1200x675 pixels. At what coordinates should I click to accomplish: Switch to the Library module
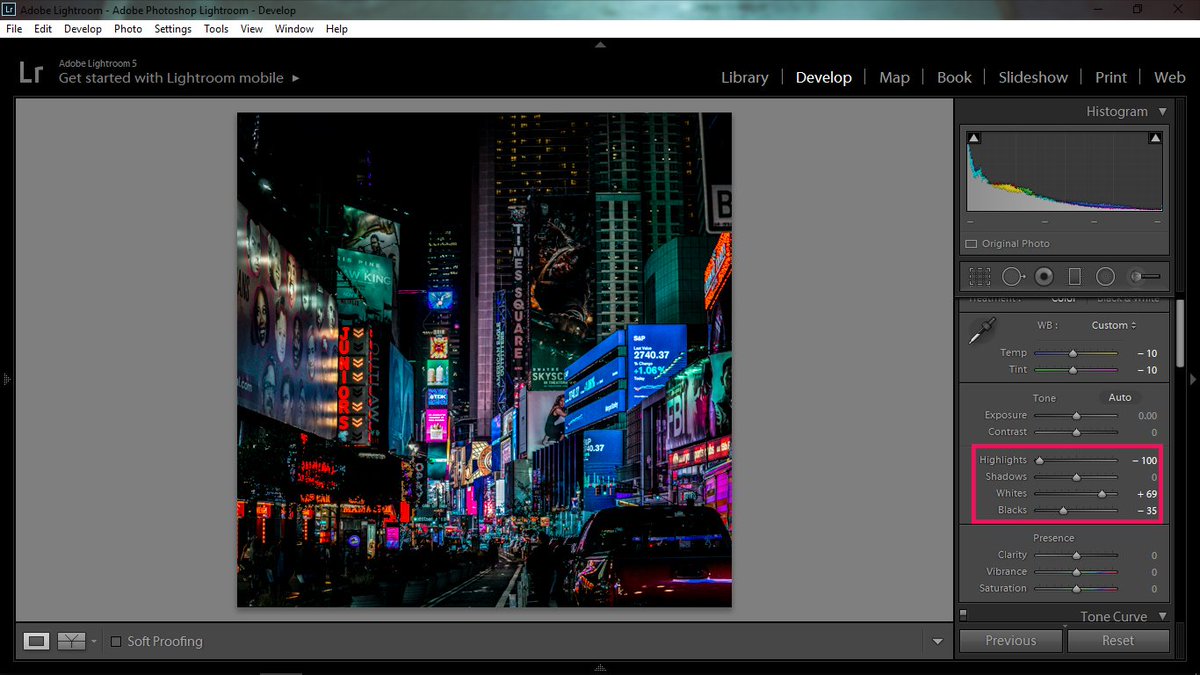click(745, 77)
